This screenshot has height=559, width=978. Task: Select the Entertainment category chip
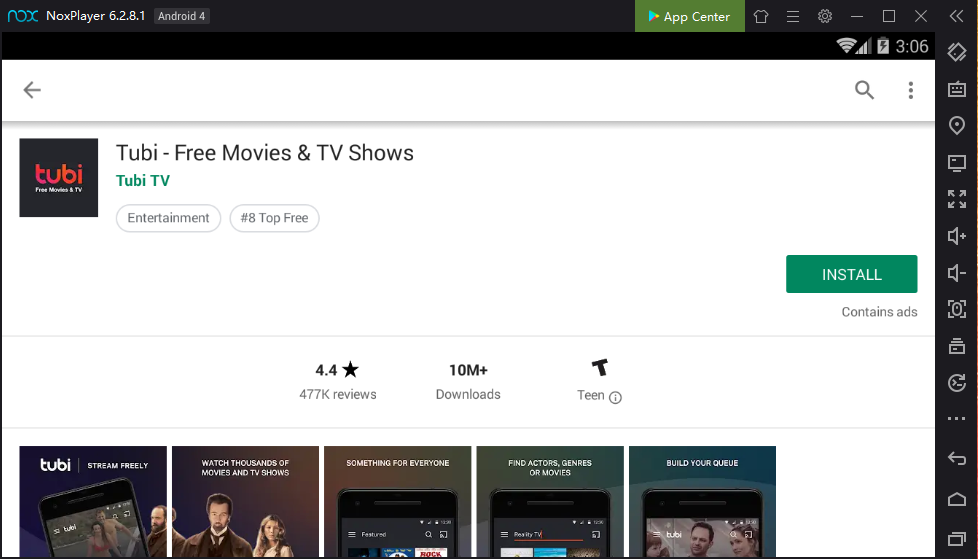168,218
